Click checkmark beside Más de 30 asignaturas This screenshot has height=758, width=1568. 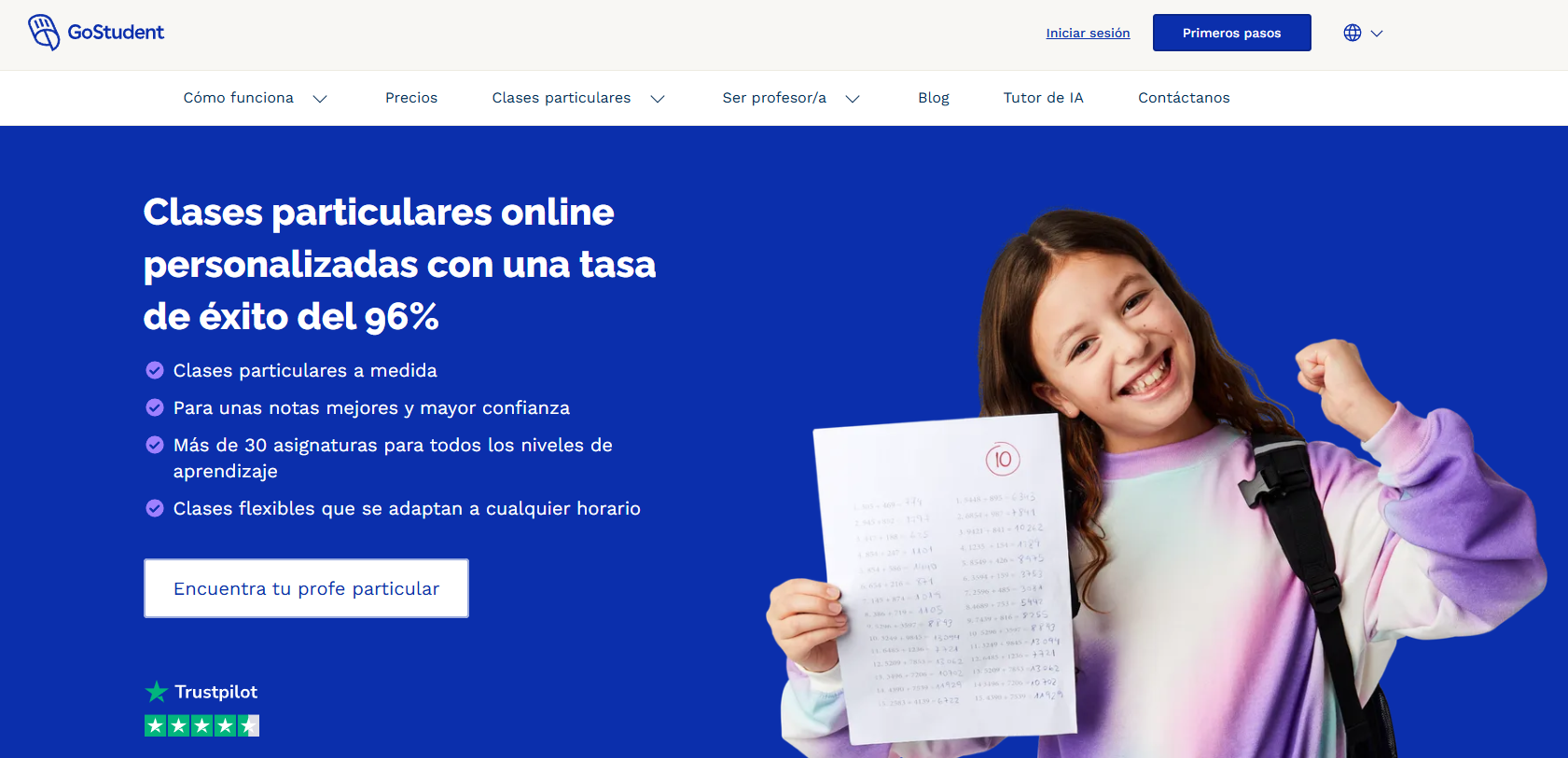coord(155,445)
